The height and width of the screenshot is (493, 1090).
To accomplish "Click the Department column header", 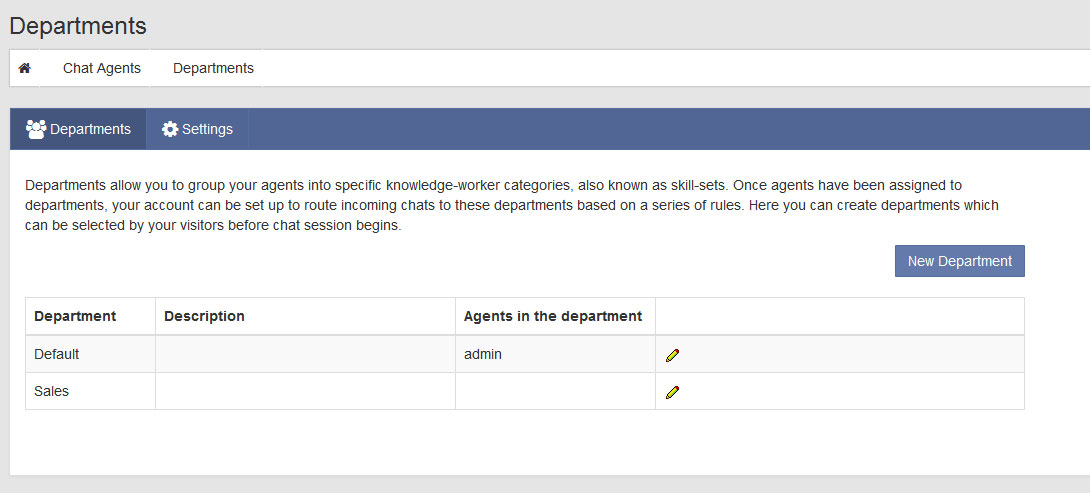I will (75, 316).
